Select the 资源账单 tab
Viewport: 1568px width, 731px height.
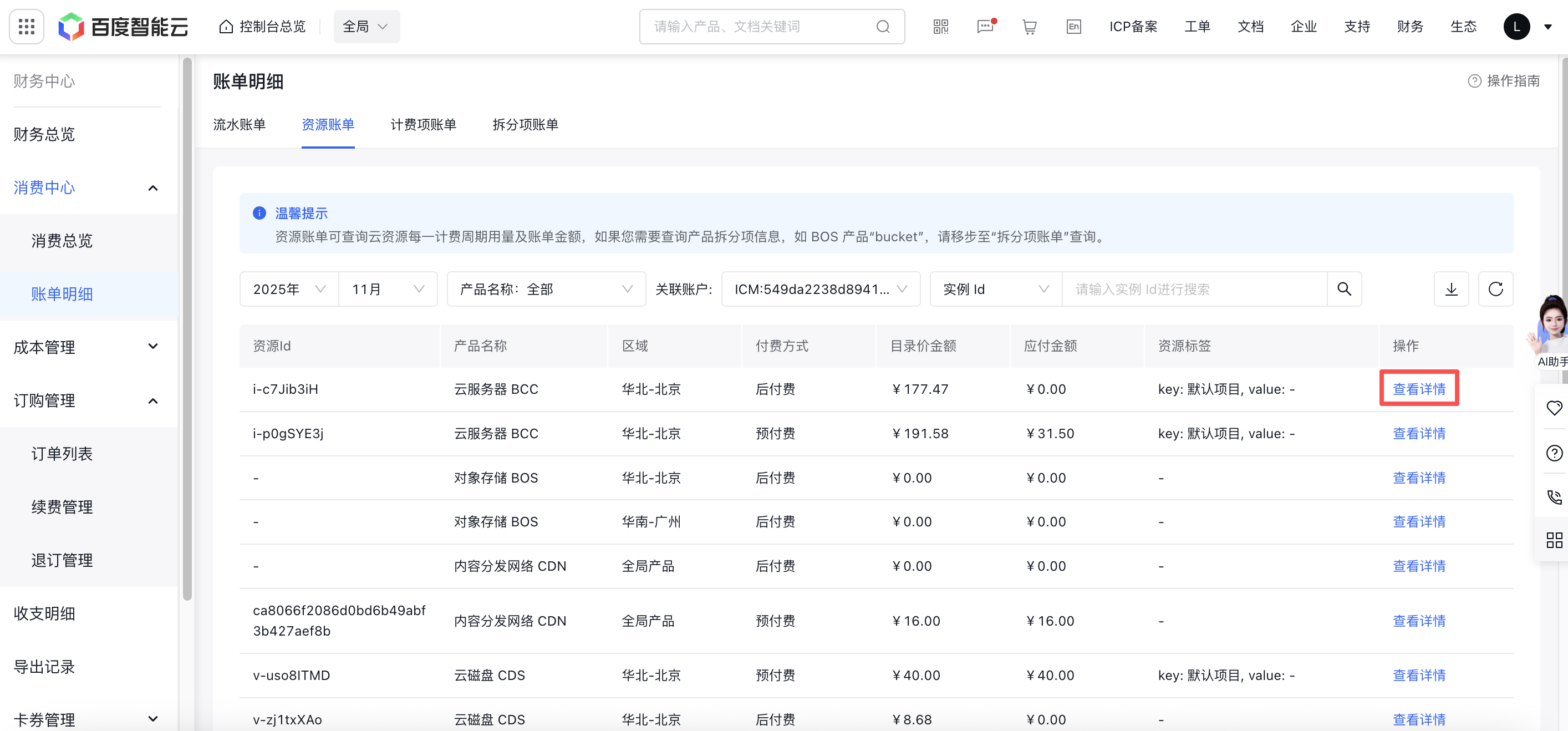[x=328, y=125]
